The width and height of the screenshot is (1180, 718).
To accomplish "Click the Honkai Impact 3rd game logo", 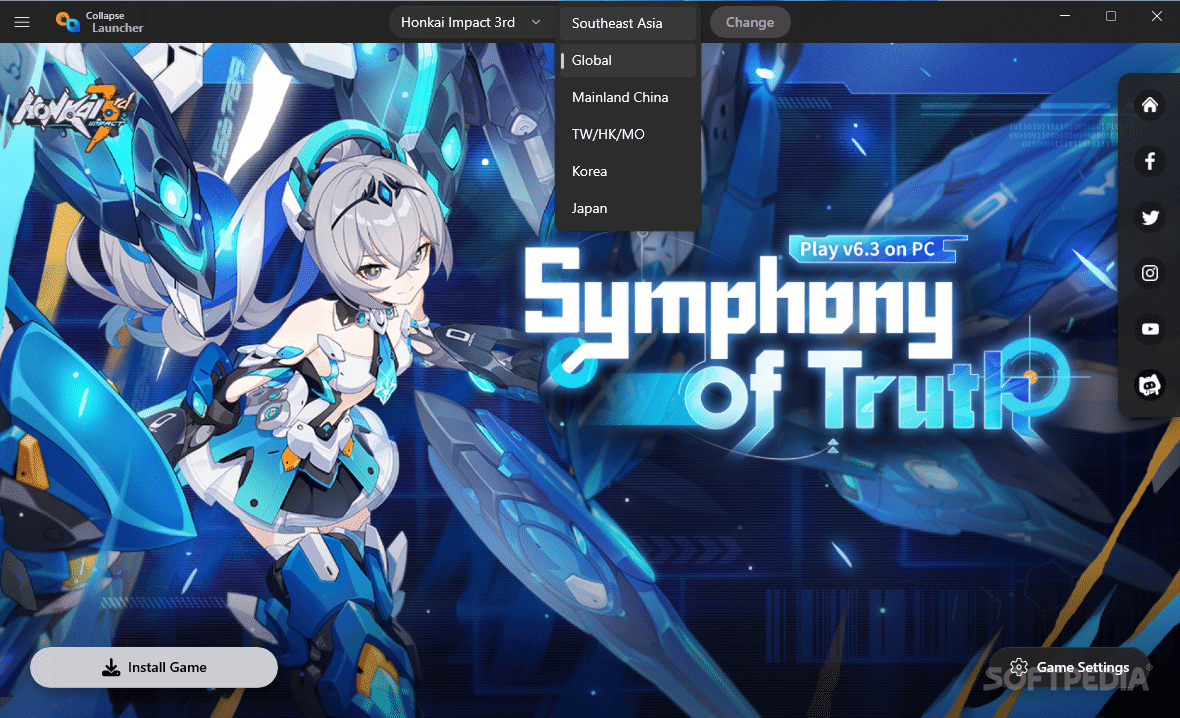I will (74, 114).
